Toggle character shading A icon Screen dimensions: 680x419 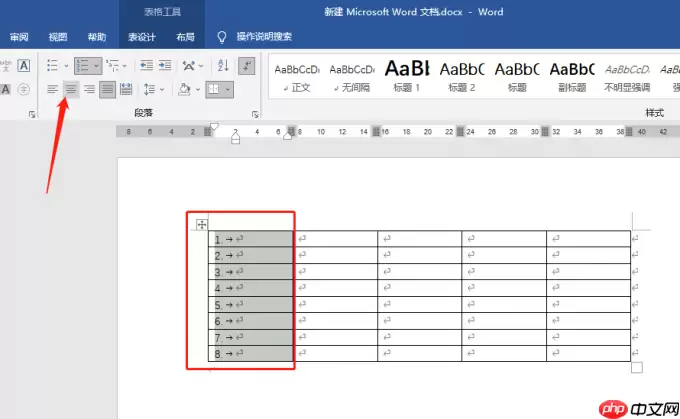[x=6, y=89]
